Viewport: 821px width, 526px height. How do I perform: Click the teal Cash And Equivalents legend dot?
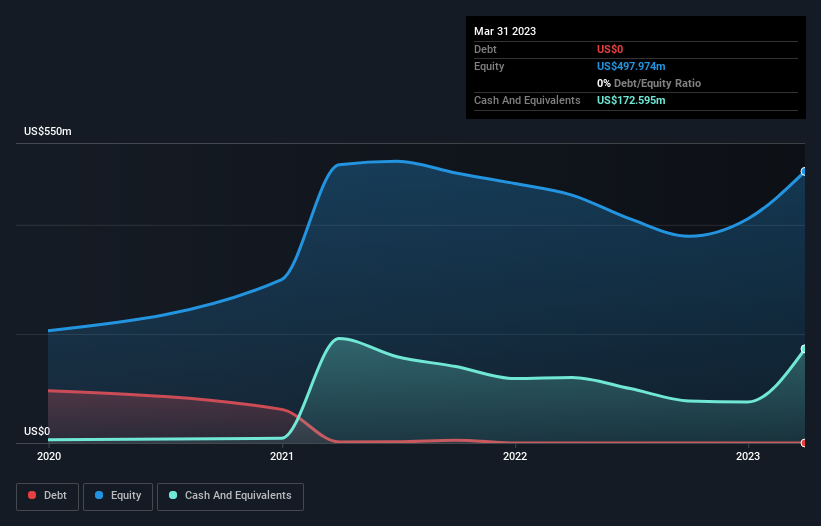[x=173, y=495]
